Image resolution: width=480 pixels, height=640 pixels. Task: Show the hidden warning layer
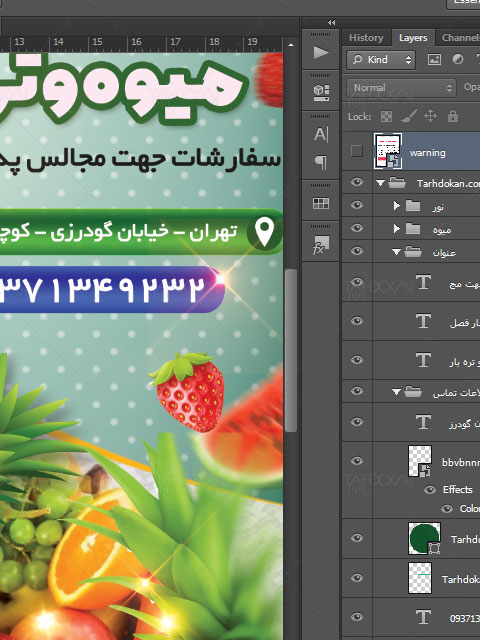[357, 151]
